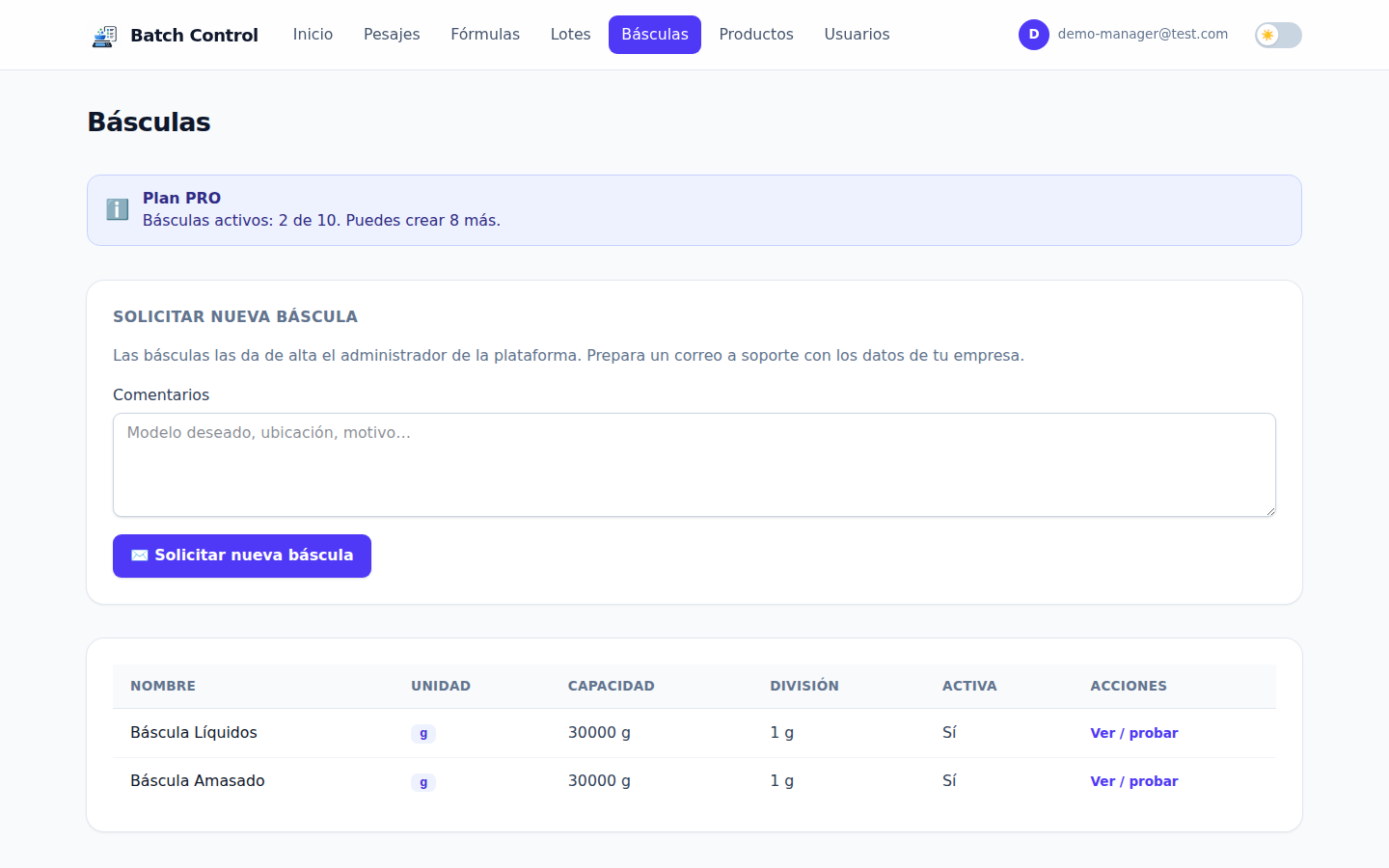Viewport: 1389px width, 868px height.
Task: Click the Plan PRO heading
Action: coord(181,198)
